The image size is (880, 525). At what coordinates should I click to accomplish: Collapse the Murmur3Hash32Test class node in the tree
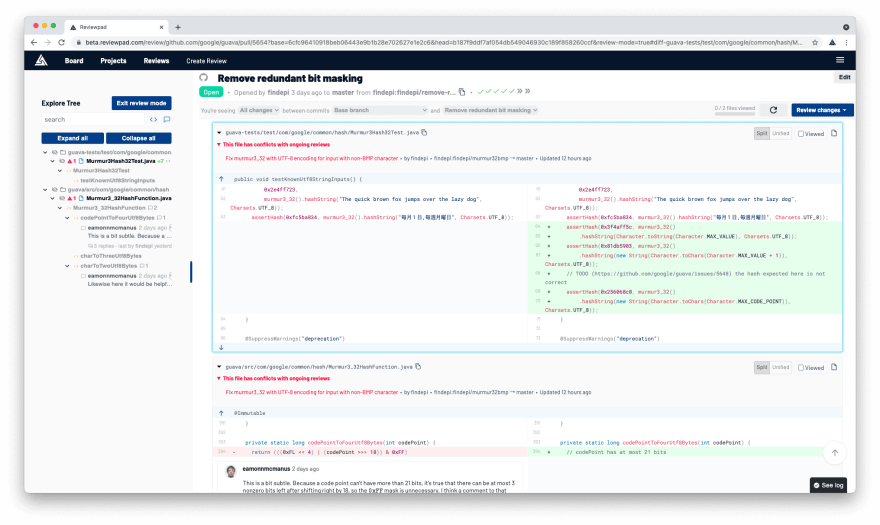coord(60,171)
